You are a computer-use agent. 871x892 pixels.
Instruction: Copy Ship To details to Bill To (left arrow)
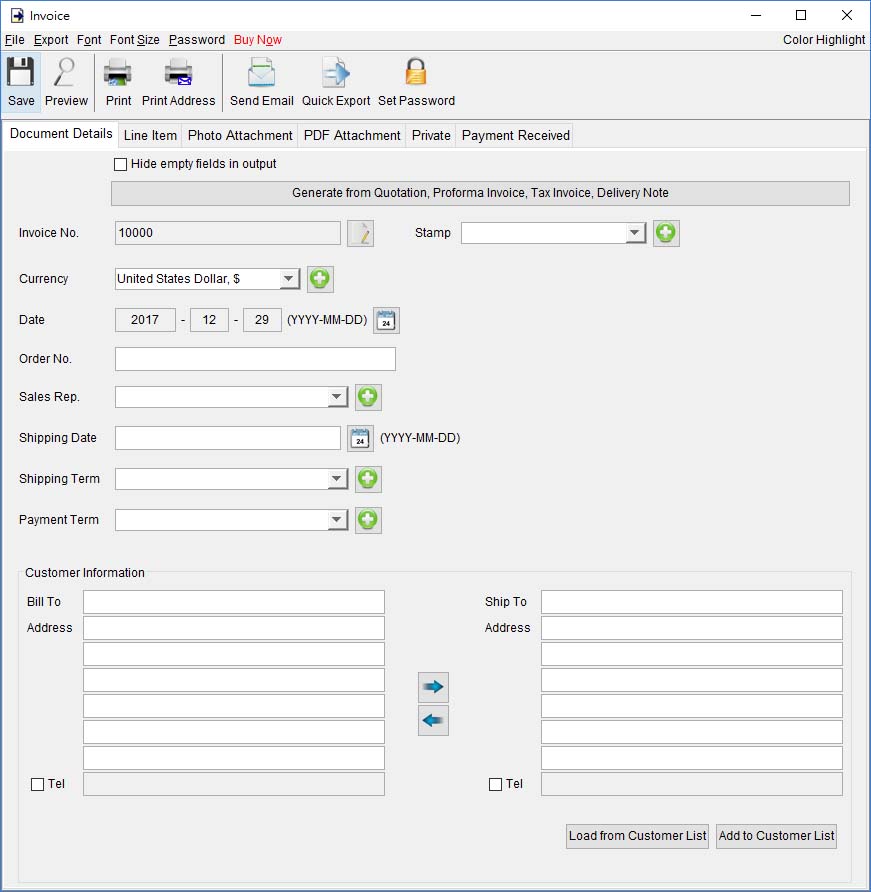[434, 721]
